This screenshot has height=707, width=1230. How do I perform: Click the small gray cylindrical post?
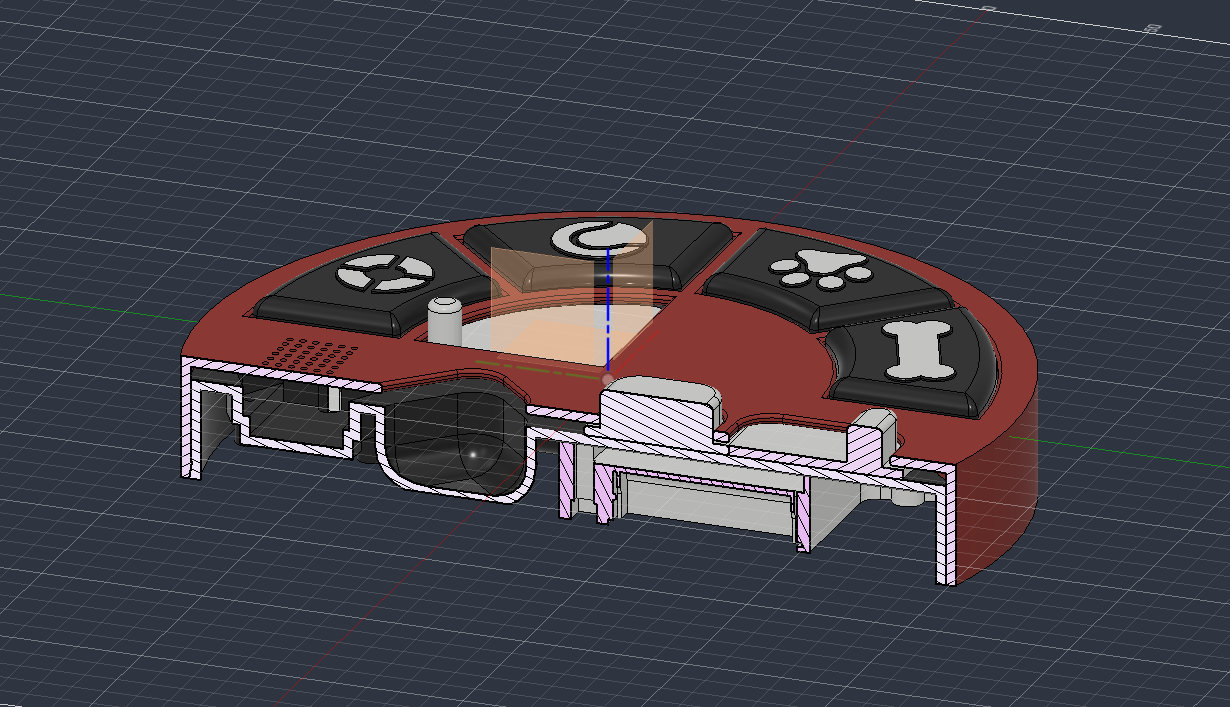click(443, 321)
